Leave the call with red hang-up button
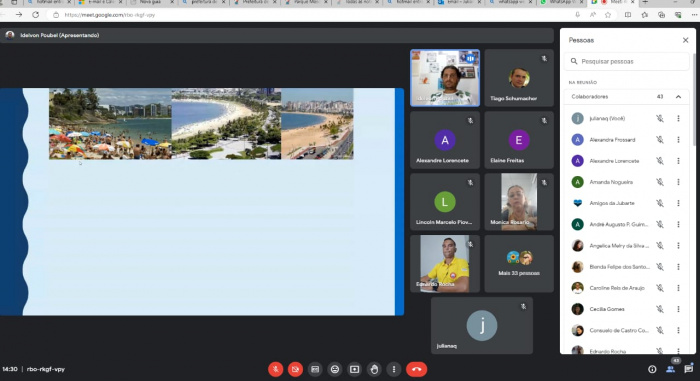700x381 pixels. pos(417,369)
